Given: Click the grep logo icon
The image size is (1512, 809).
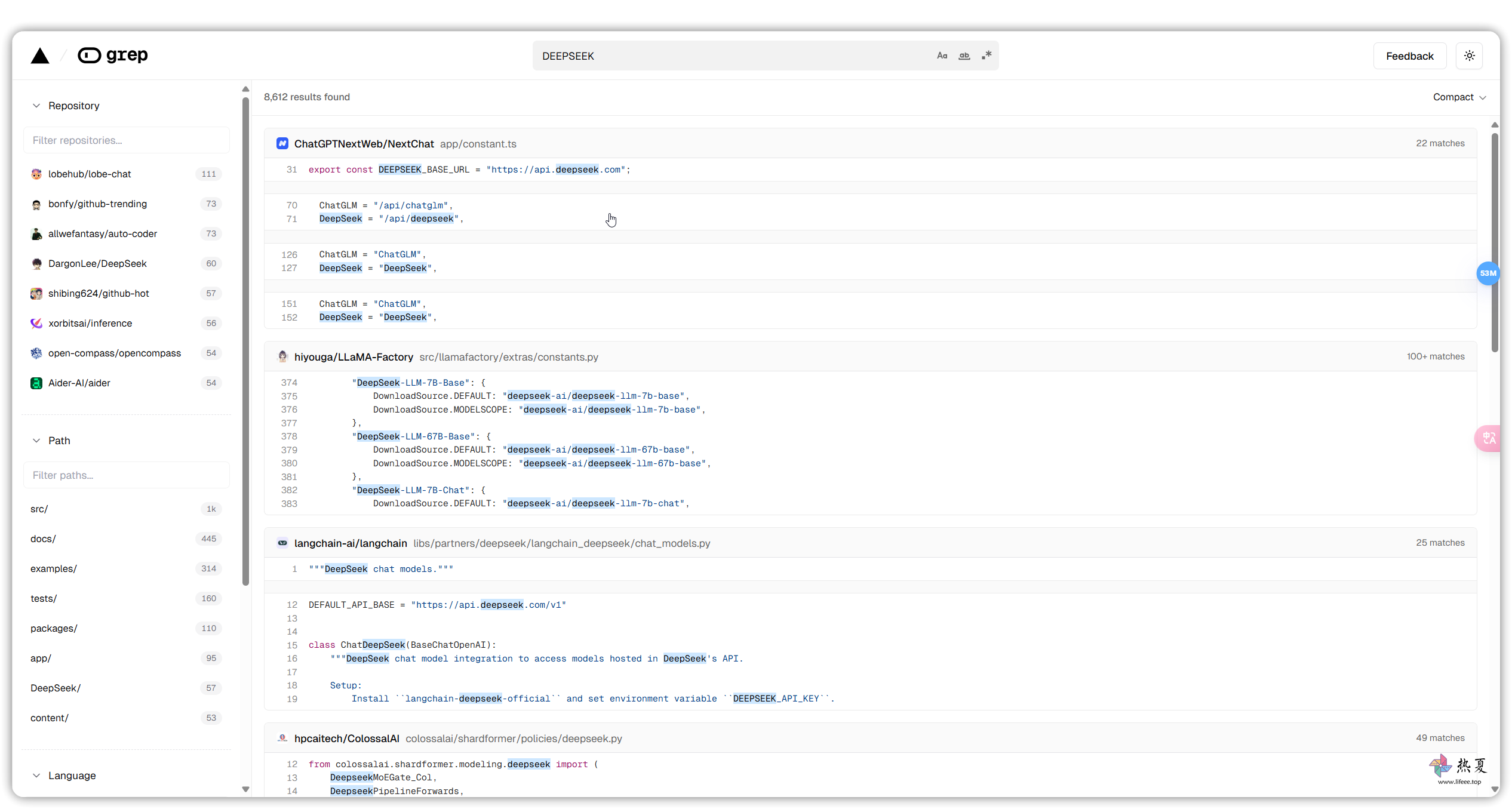Looking at the screenshot, I should [90, 56].
